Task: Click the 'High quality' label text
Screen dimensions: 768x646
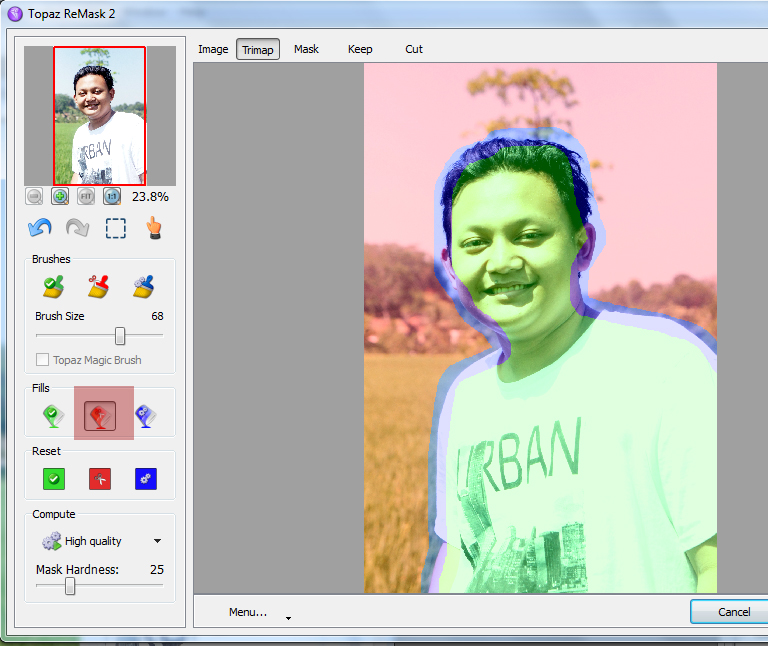Action: point(93,541)
